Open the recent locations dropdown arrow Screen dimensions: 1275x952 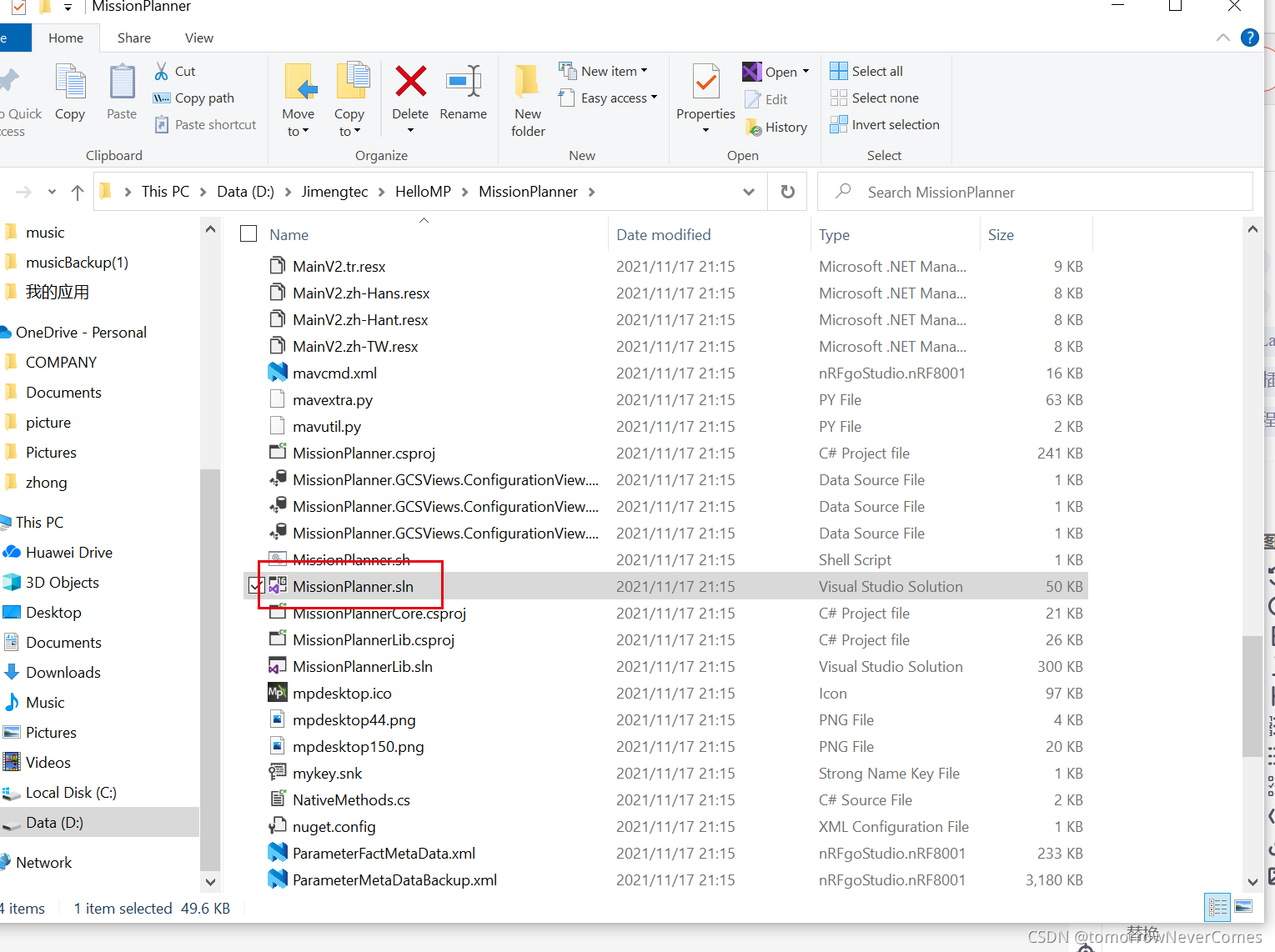click(52, 193)
